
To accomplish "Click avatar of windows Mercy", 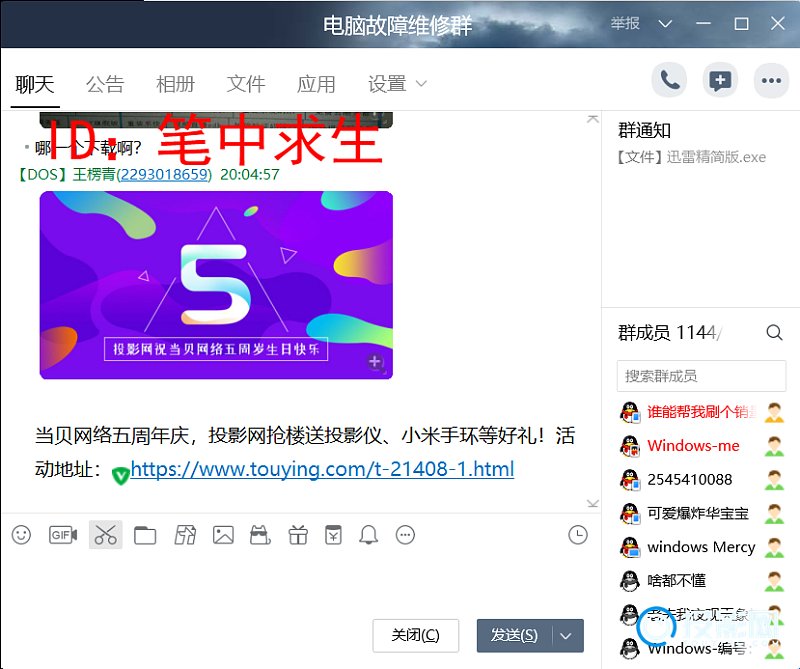I will [x=630, y=547].
